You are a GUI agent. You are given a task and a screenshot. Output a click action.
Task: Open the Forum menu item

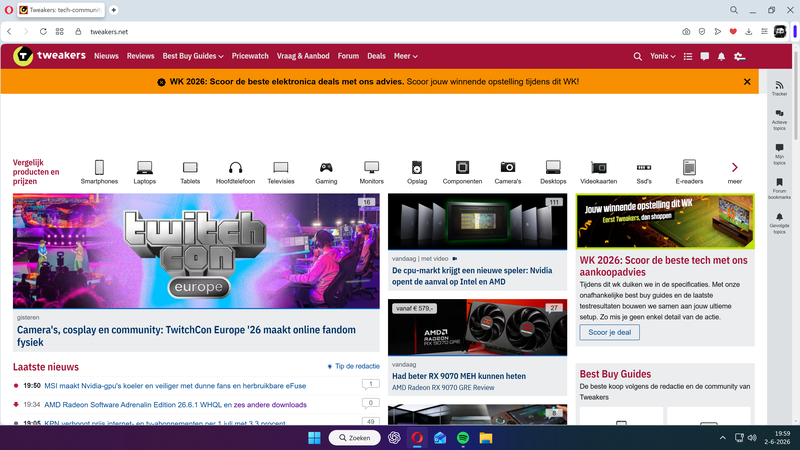(x=348, y=56)
